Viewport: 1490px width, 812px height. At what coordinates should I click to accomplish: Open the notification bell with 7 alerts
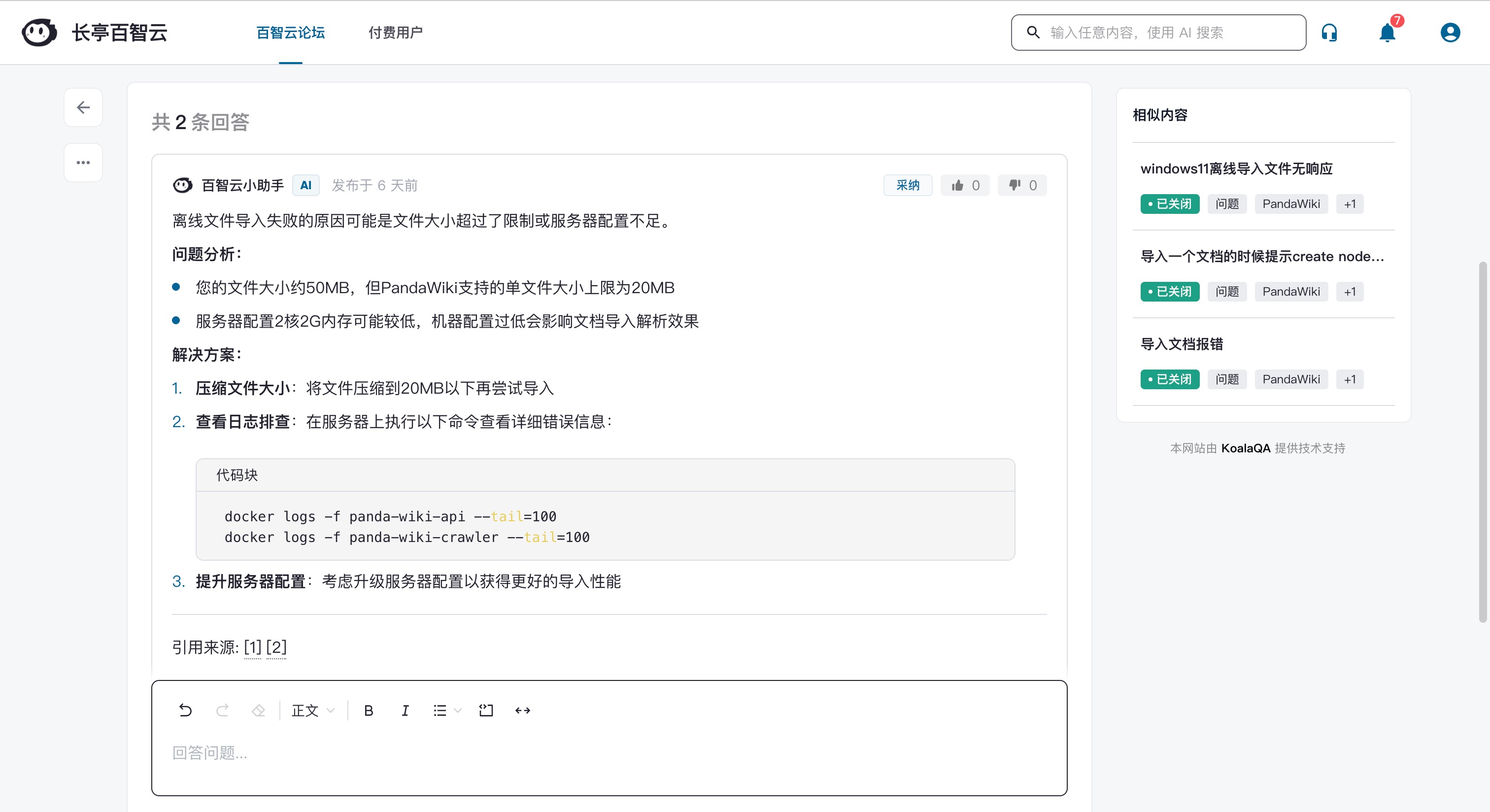(x=1387, y=33)
